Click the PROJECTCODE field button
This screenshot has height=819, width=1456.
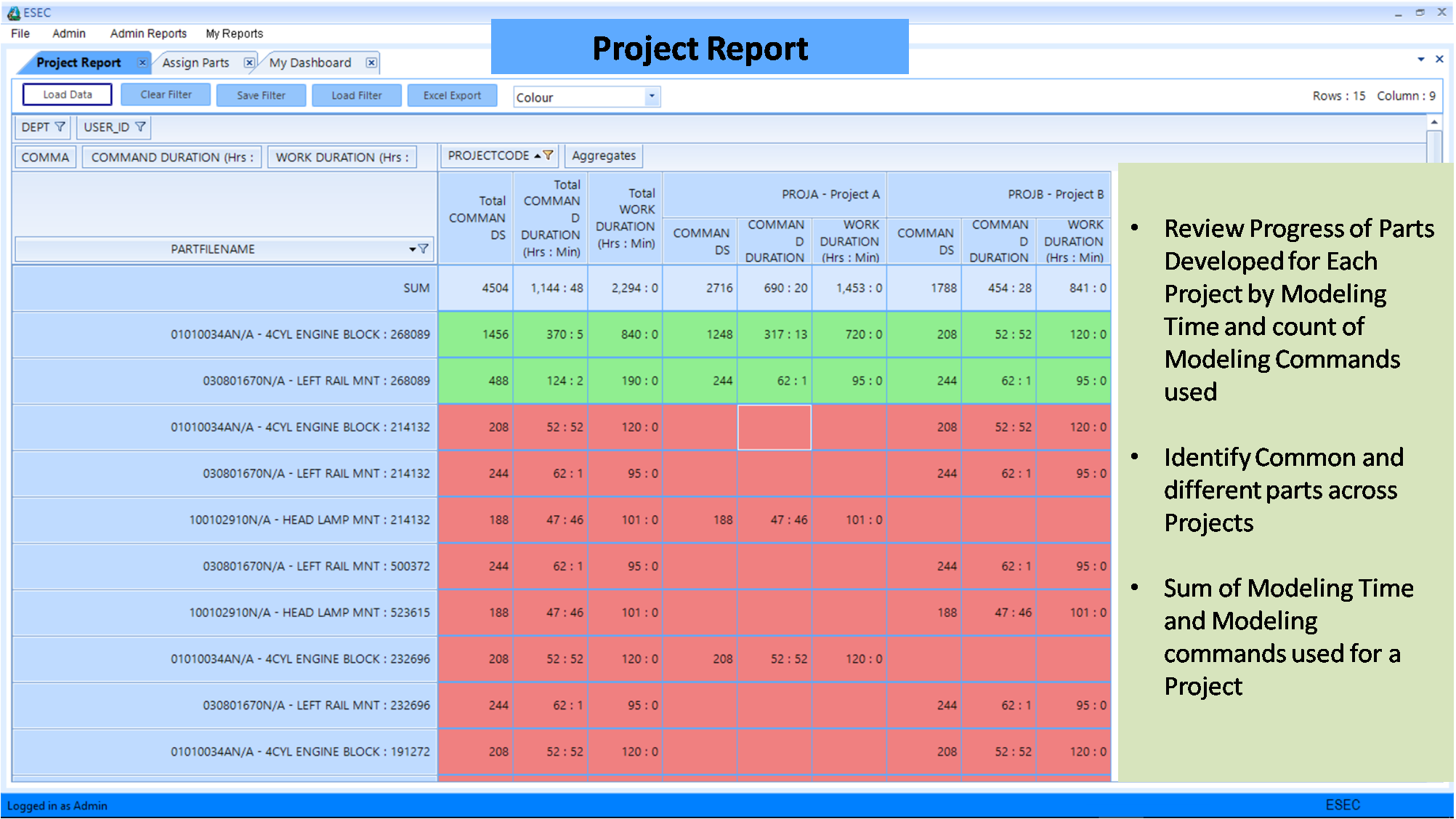499,156
